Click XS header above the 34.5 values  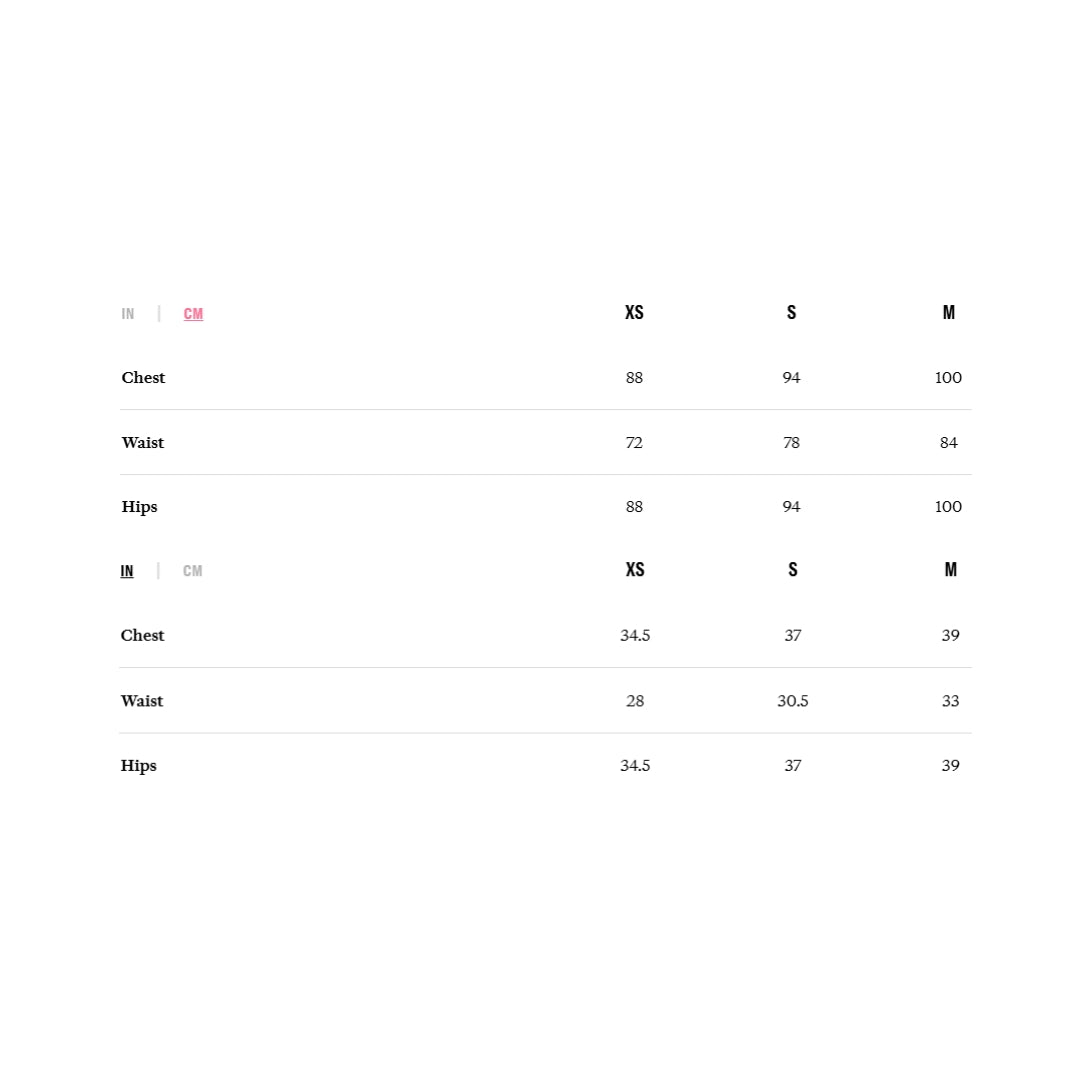pos(635,570)
